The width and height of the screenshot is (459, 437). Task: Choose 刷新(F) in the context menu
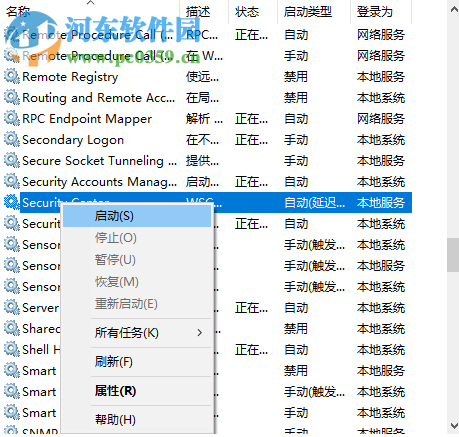coord(137,362)
